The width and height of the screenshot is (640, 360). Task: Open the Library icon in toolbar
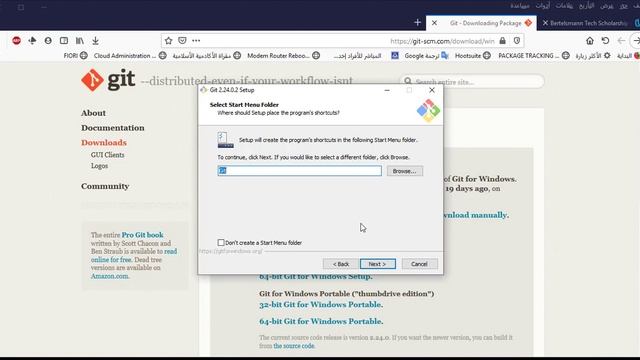click(80, 40)
